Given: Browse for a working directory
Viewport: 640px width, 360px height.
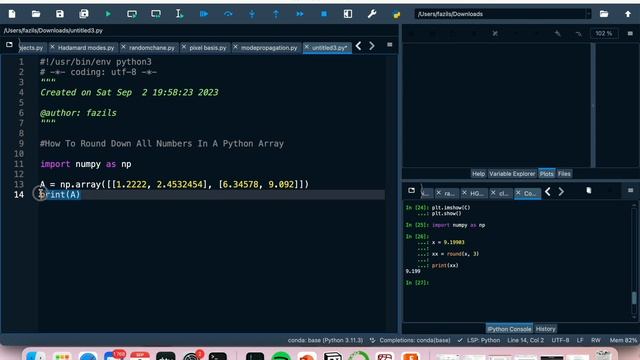Looking at the screenshot, I should click(604, 14).
